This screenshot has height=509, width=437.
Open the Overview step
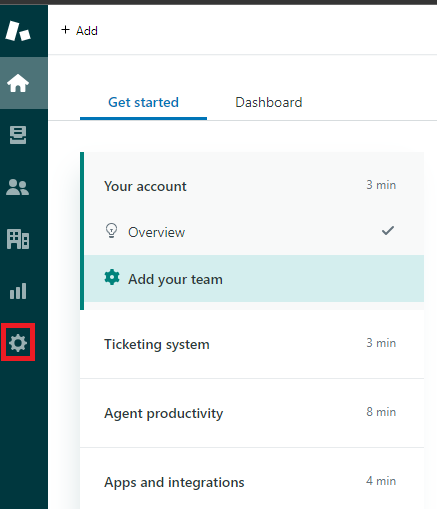coord(254,232)
